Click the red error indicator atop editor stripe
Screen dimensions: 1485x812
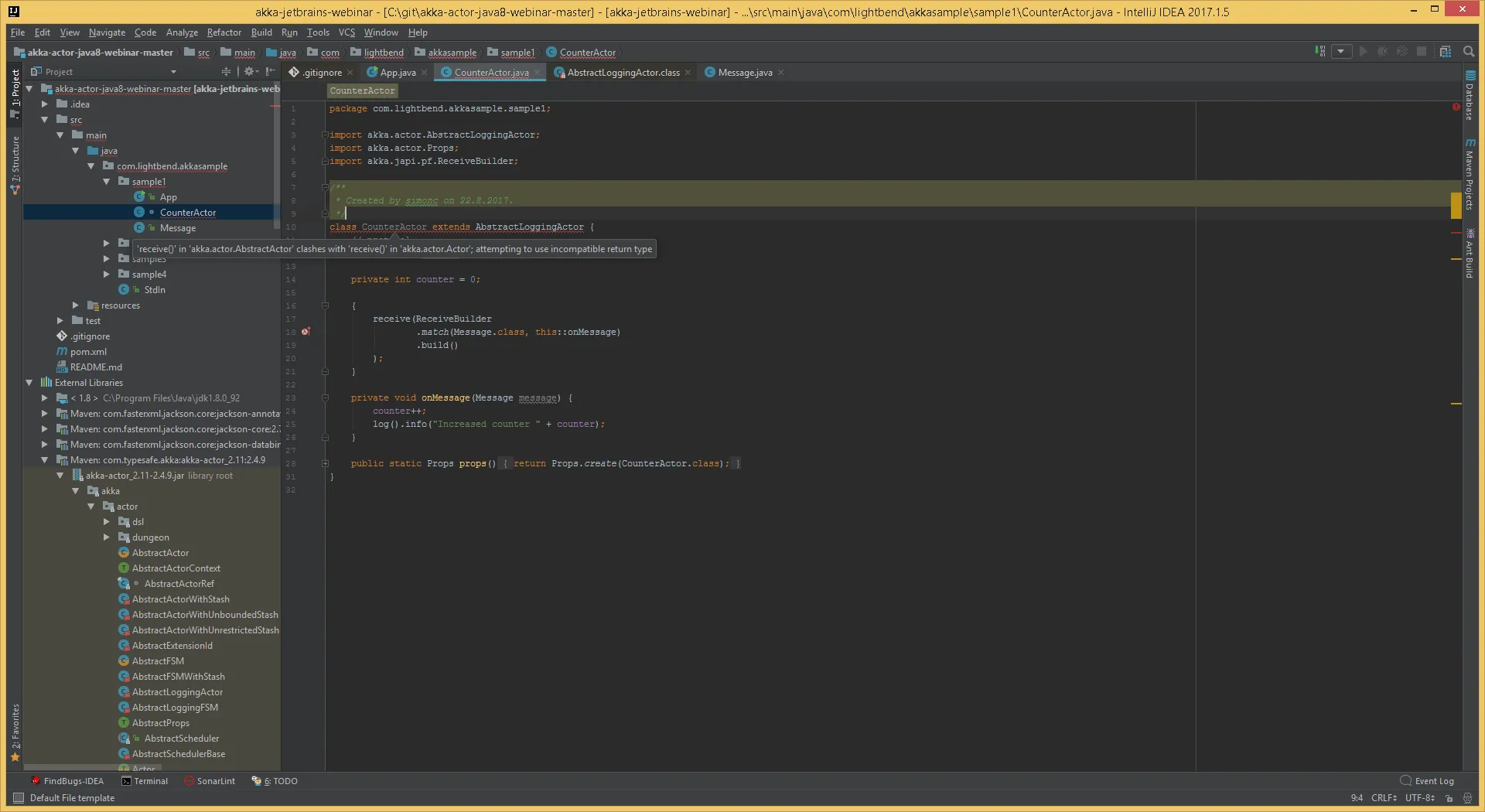(x=1456, y=107)
